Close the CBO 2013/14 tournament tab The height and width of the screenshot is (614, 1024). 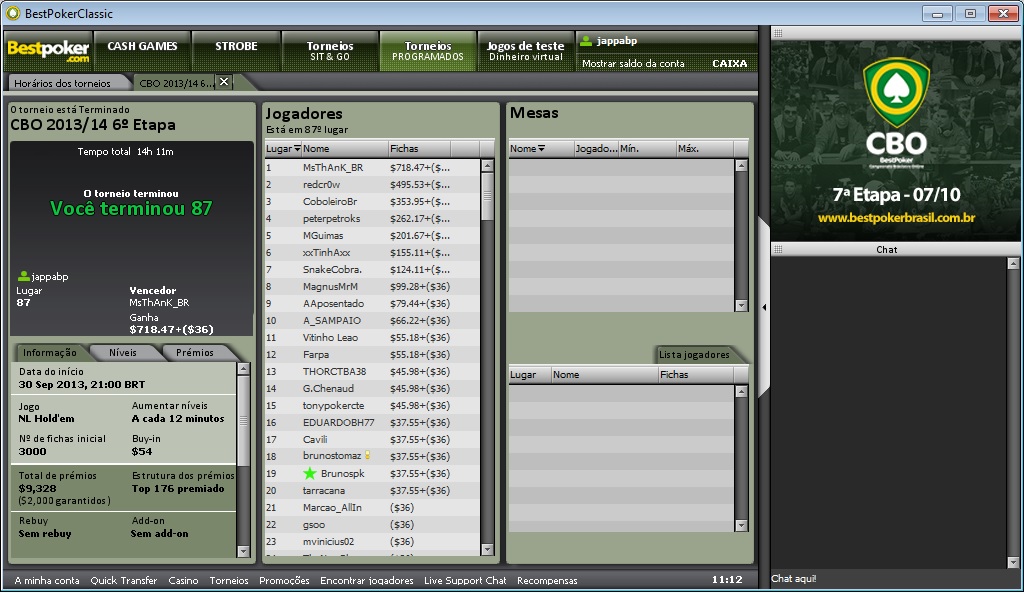tap(224, 82)
